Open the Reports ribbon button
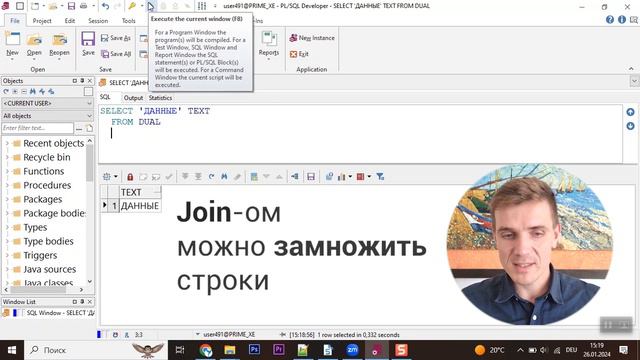Viewport: 640px width, 360px height. (x=269, y=45)
